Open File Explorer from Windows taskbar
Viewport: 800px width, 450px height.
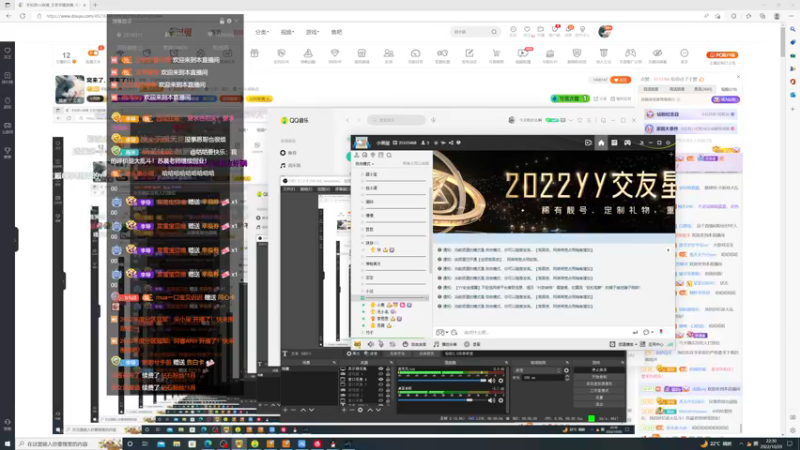[177, 444]
